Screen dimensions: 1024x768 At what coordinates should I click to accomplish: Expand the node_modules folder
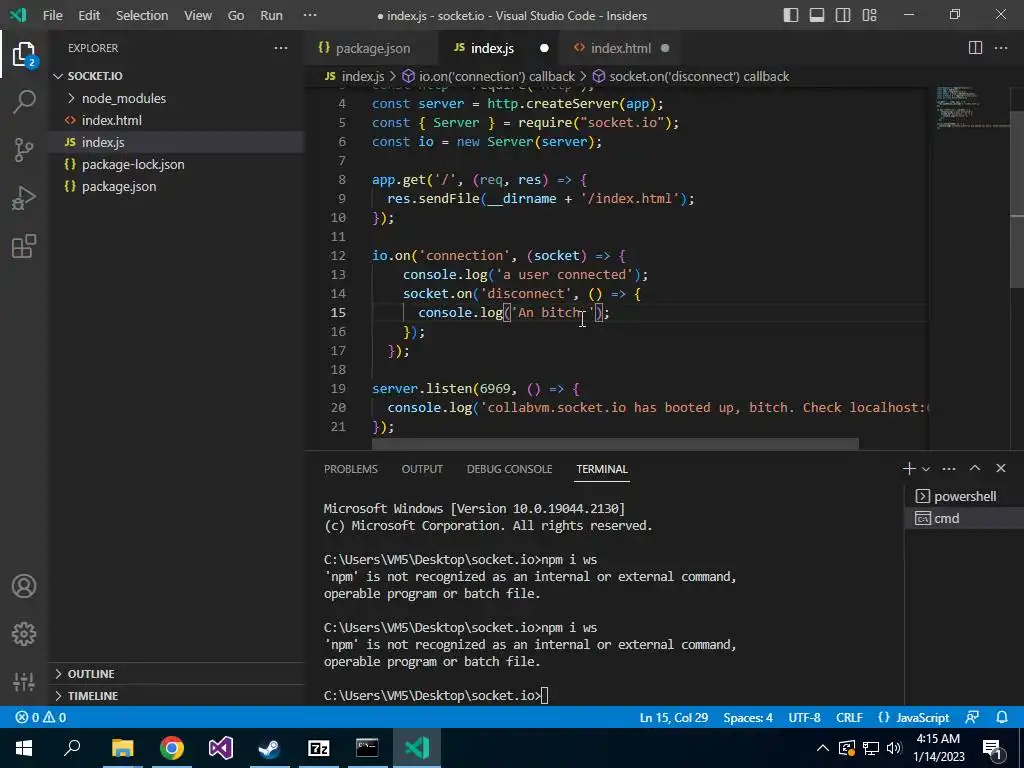[176, 98]
